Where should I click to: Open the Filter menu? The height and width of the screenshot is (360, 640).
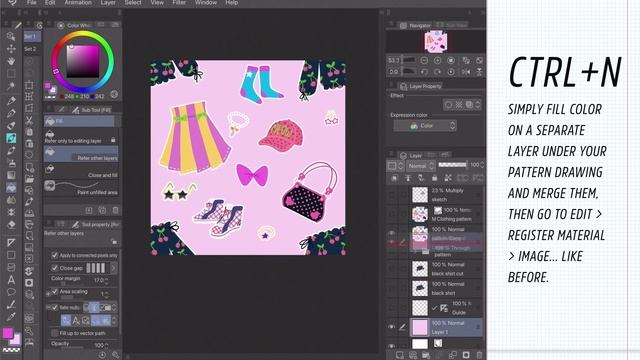[x=179, y=2]
